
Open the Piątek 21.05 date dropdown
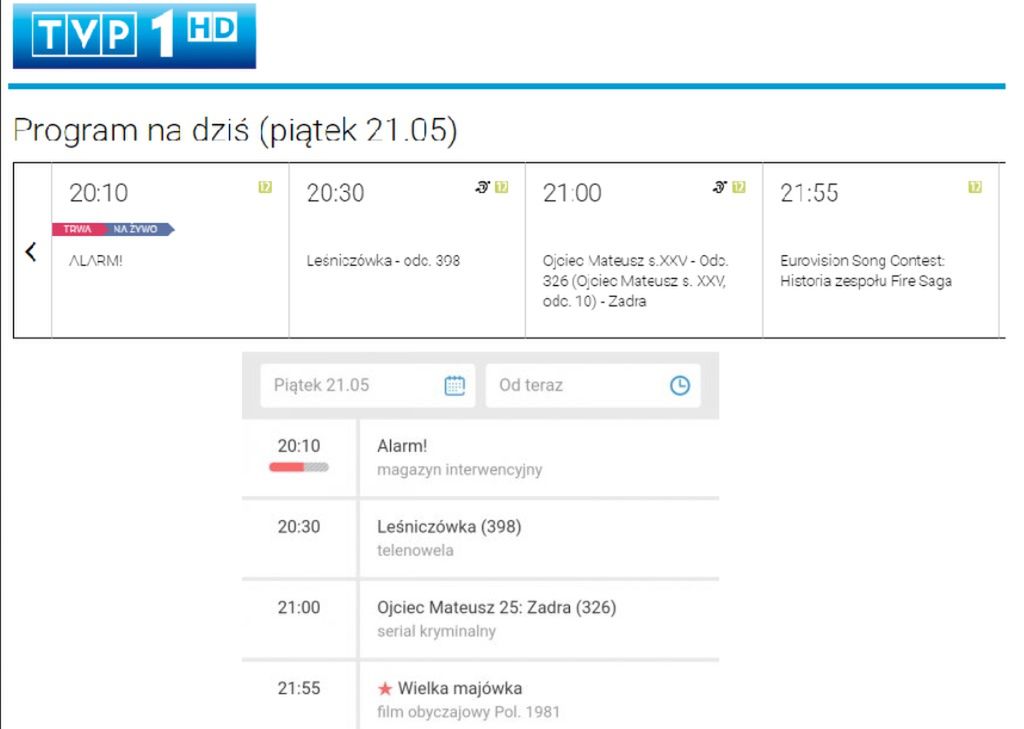[x=368, y=385]
